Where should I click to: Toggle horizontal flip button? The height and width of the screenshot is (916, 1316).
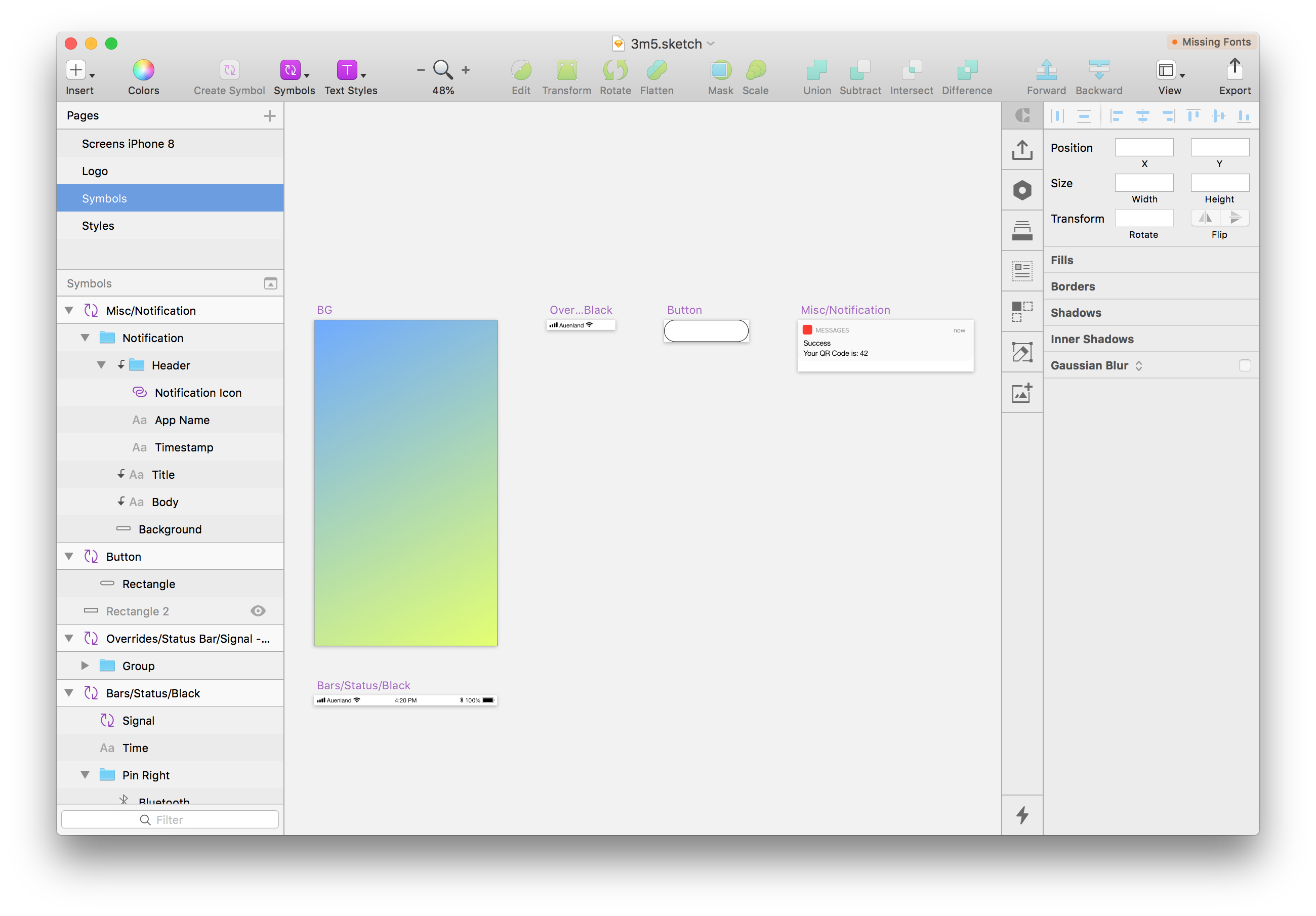(1205, 218)
